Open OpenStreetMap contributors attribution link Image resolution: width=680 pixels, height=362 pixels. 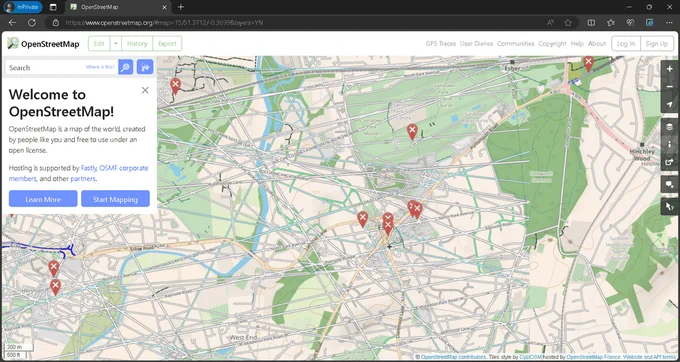click(x=454, y=357)
